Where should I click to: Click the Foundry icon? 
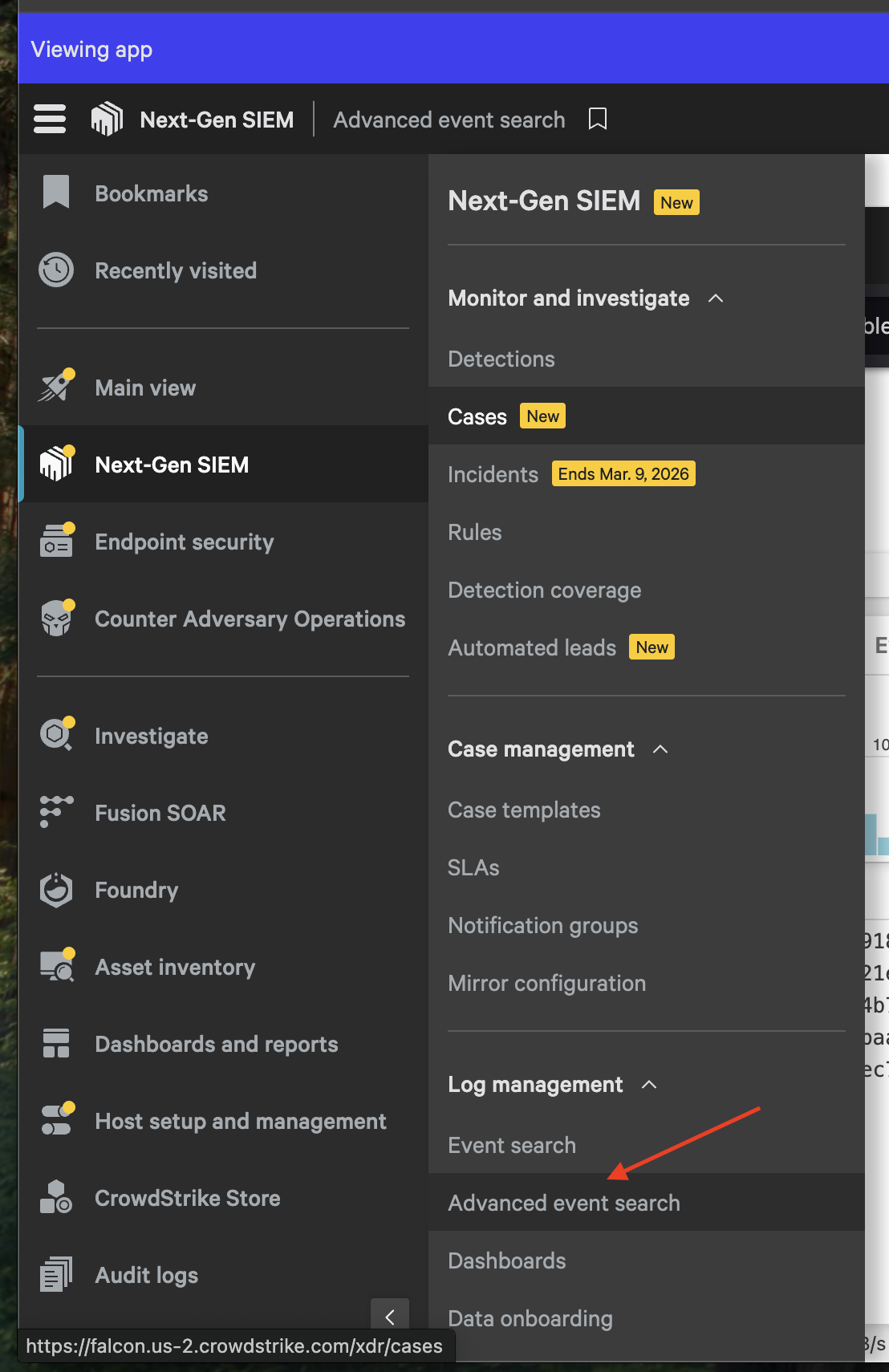(x=56, y=889)
